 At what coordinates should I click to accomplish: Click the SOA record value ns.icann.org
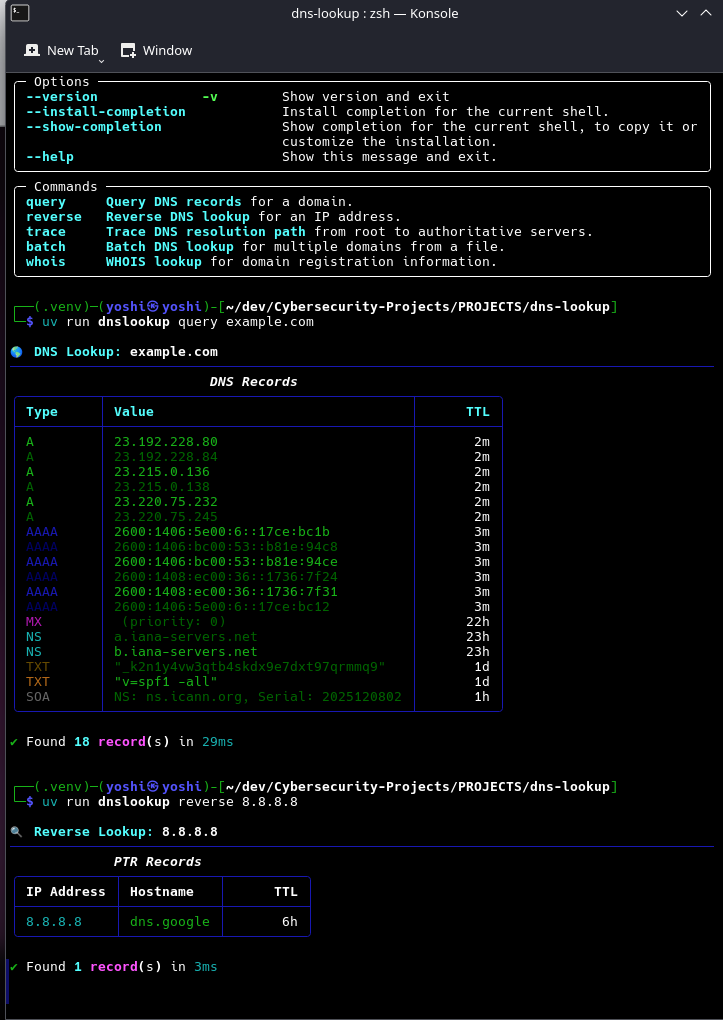[x=257, y=696]
